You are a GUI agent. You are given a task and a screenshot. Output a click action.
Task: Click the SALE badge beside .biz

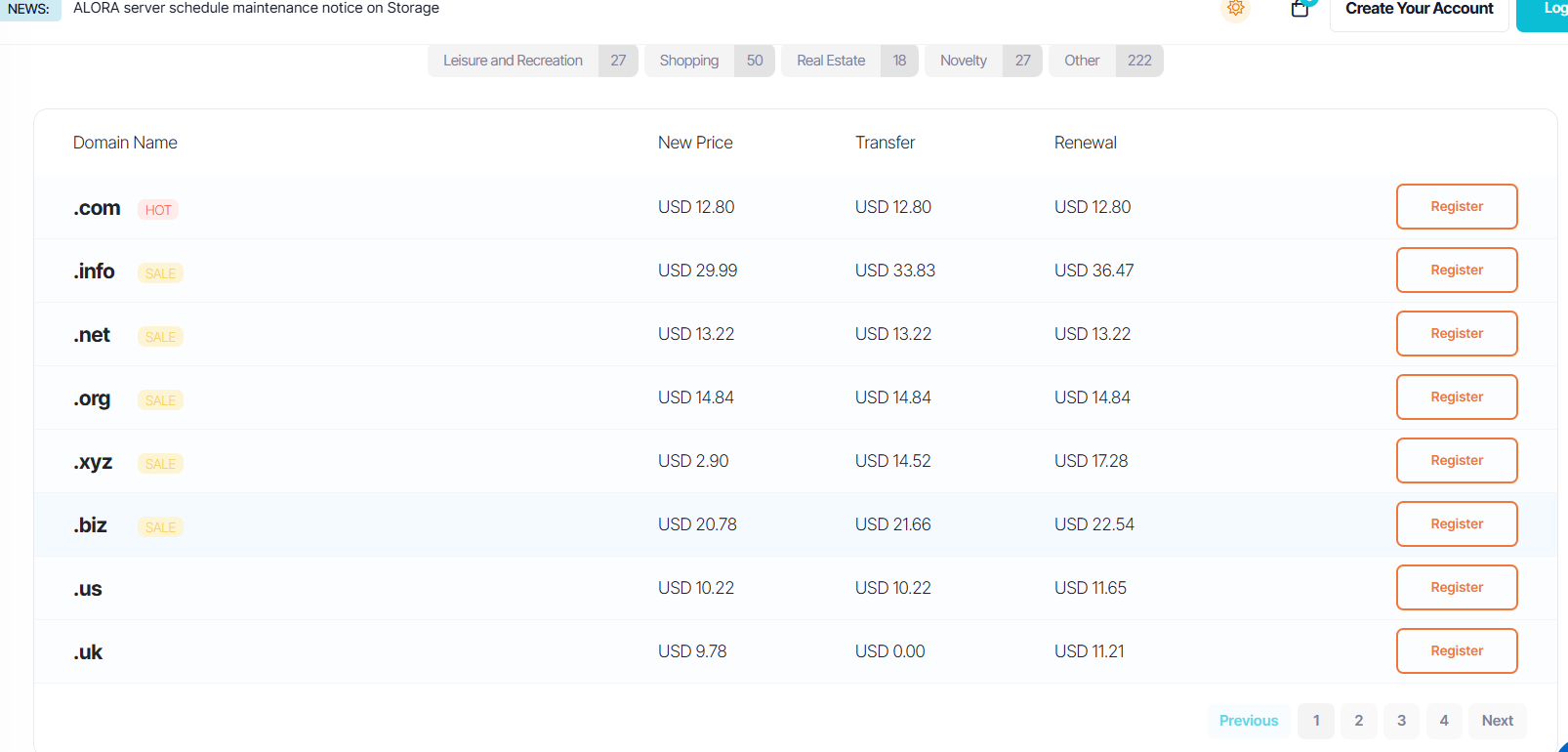point(160,527)
